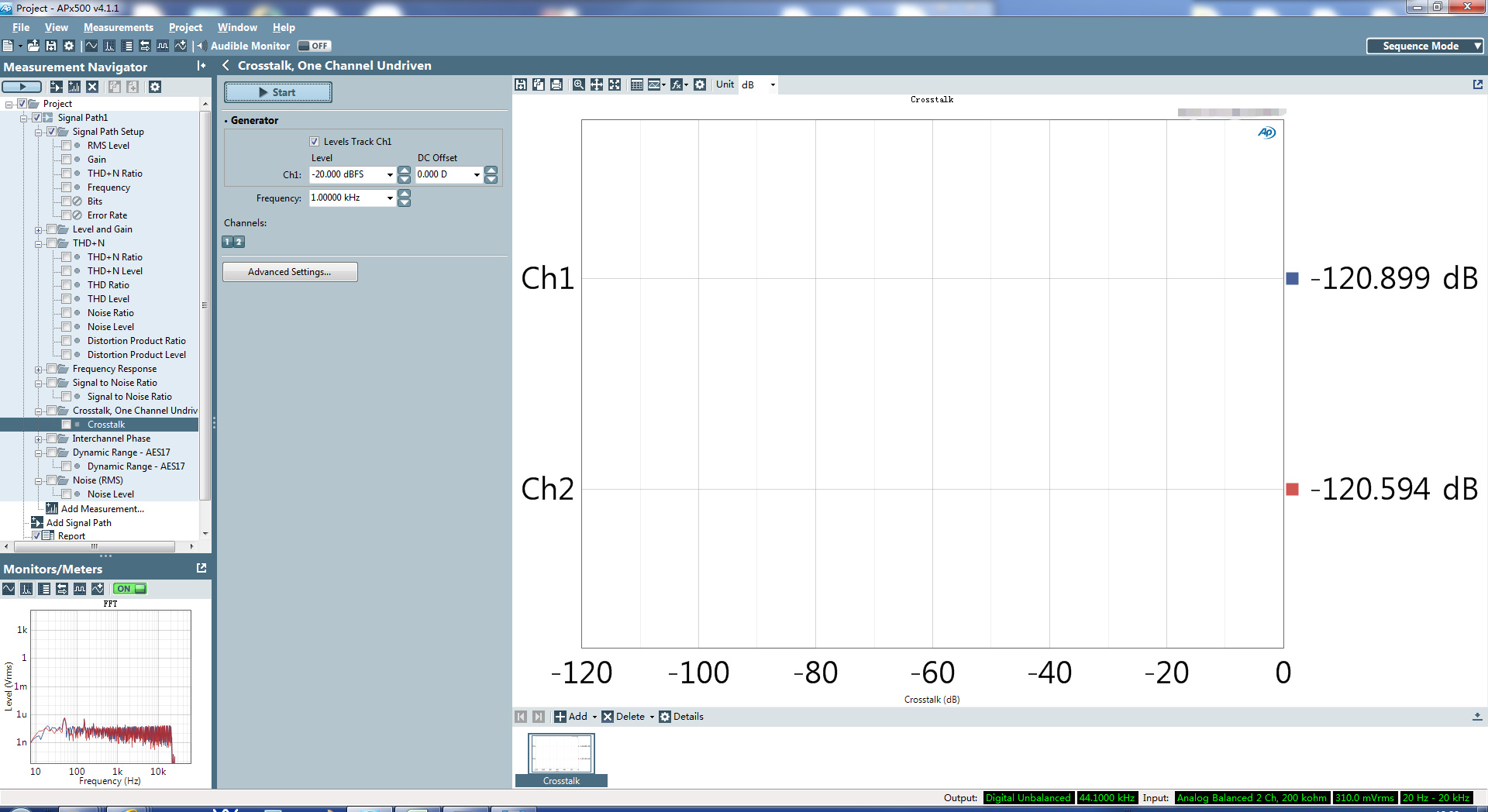The height and width of the screenshot is (812, 1488).
Task: Click the print graph icon
Action: point(556,84)
